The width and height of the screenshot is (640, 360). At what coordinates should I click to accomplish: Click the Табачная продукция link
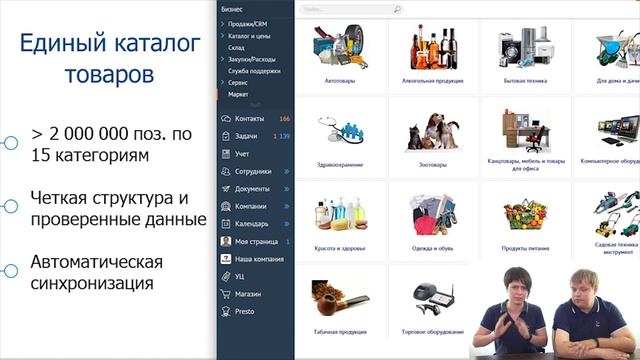pyautogui.click(x=340, y=332)
